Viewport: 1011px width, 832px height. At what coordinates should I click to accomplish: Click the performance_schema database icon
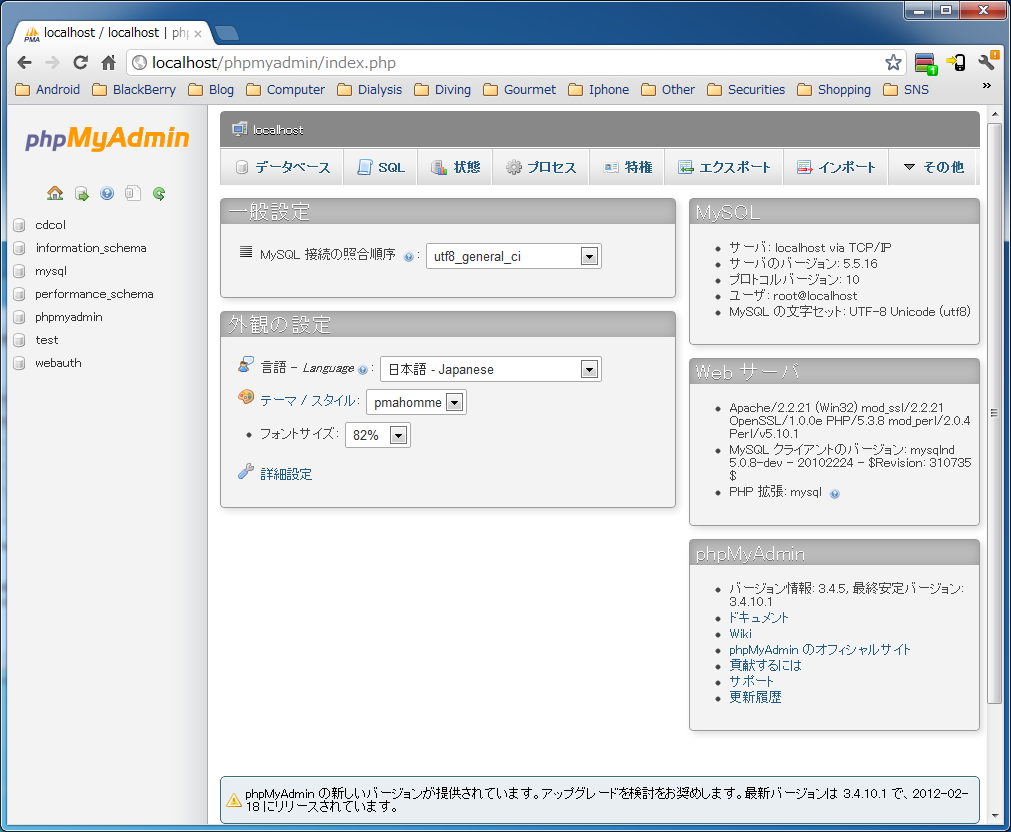[x=19, y=294]
